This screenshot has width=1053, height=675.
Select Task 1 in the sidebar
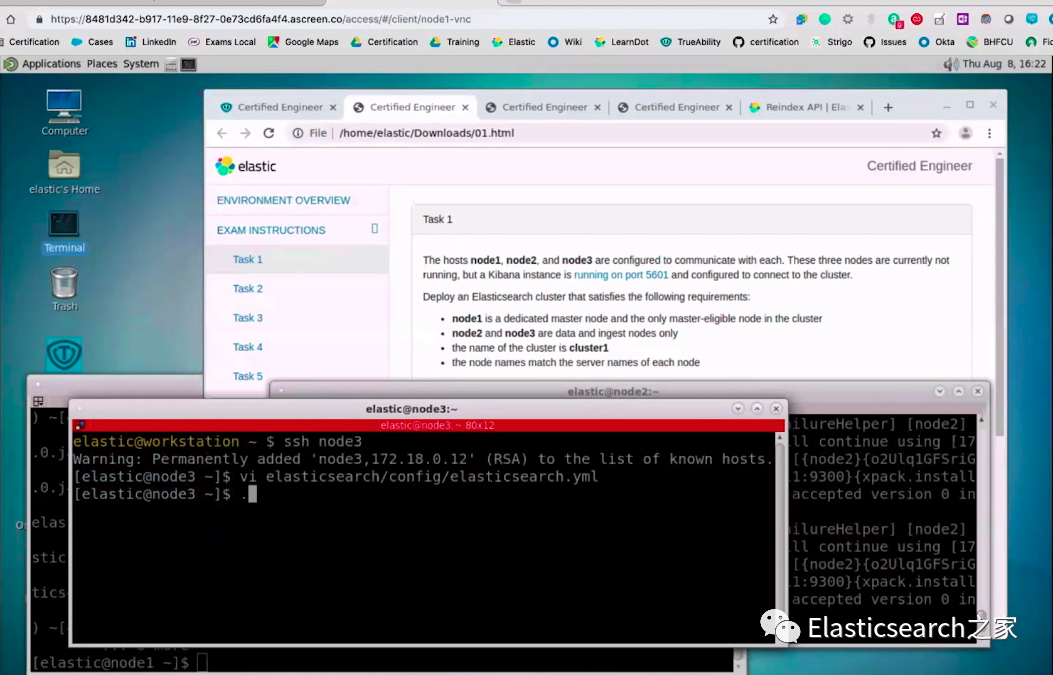pos(247,259)
